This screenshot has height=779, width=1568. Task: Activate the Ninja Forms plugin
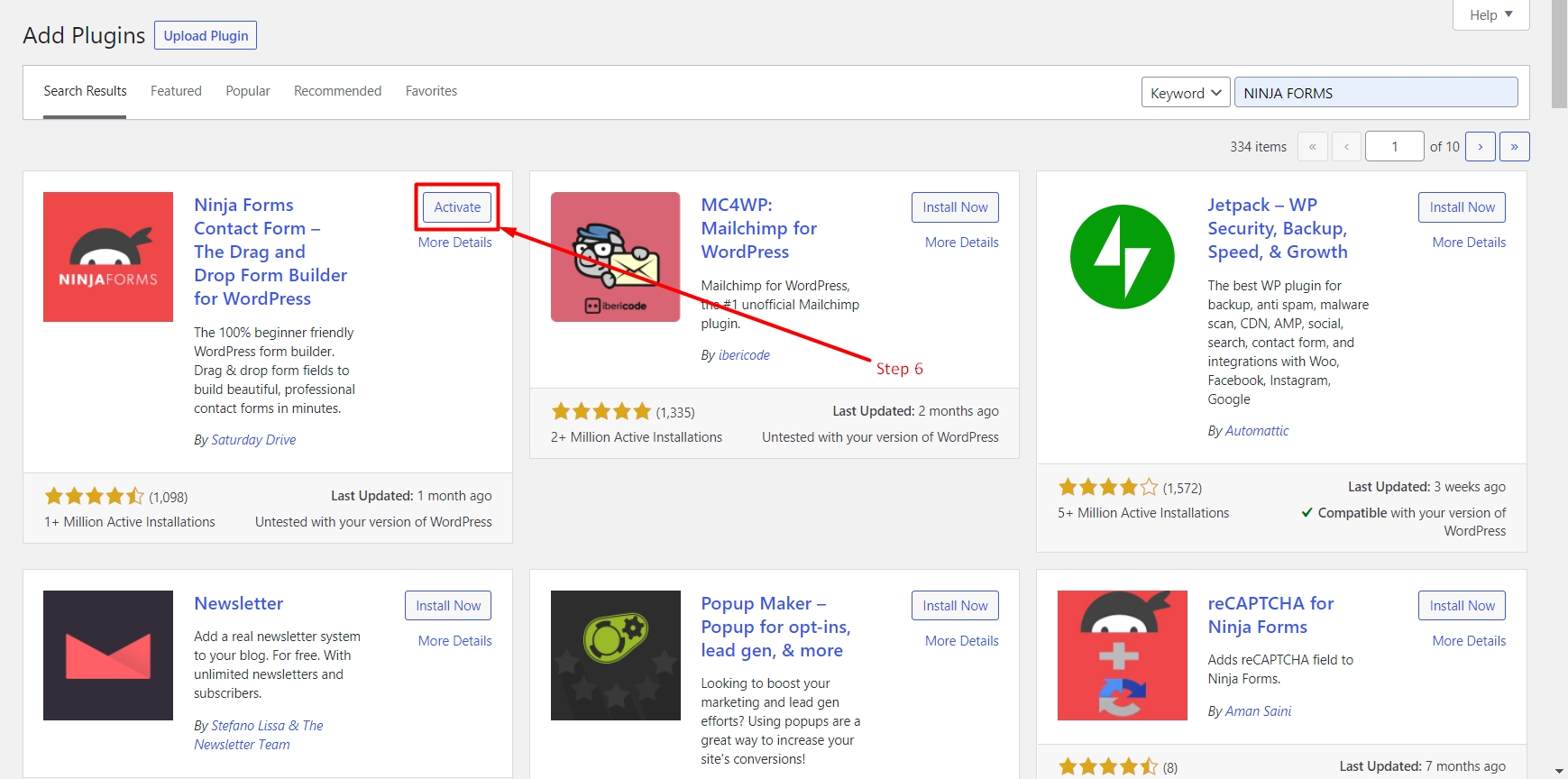point(457,207)
